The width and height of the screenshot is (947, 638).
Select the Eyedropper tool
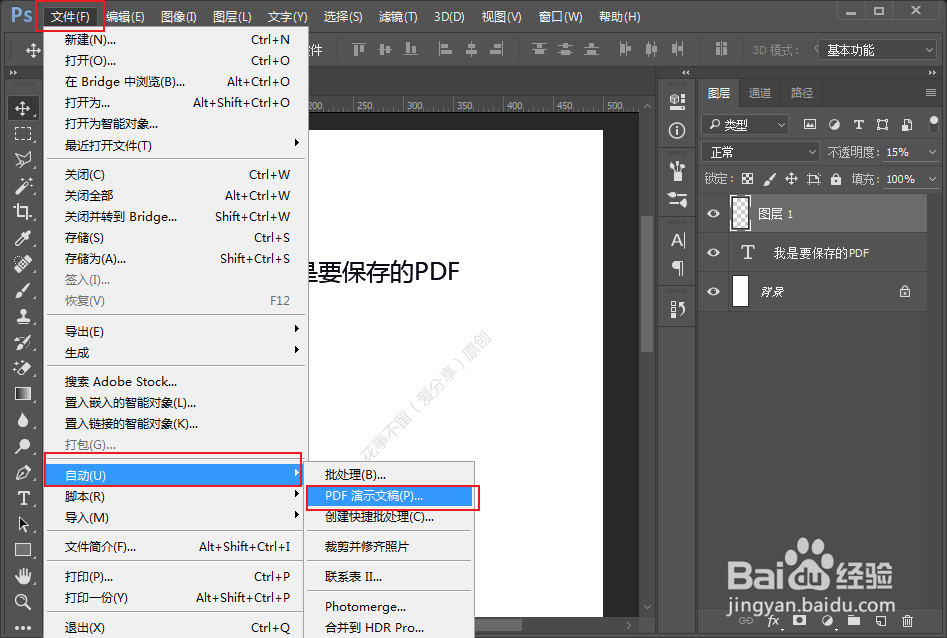23,238
